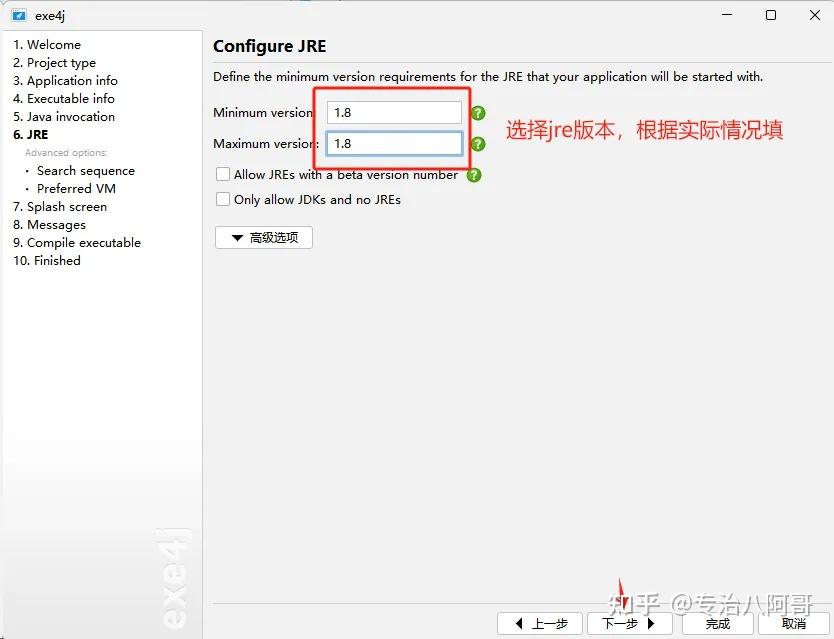The height and width of the screenshot is (639, 834).
Task: Click inside the Minimum version input field
Action: (x=393, y=112)
